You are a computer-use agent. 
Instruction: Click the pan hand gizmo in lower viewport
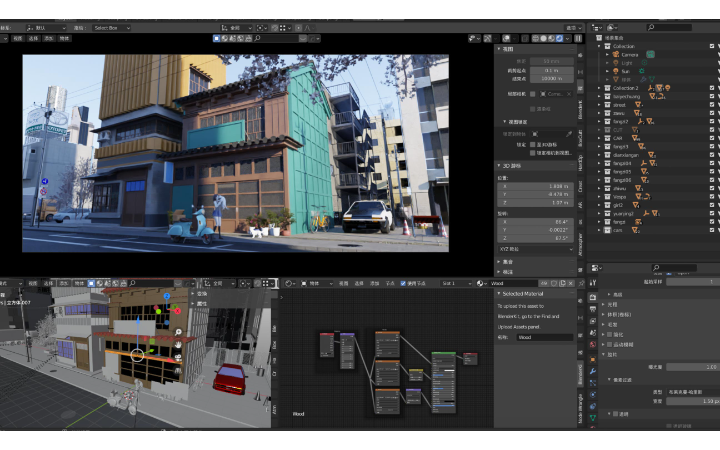tap(178, 344)
